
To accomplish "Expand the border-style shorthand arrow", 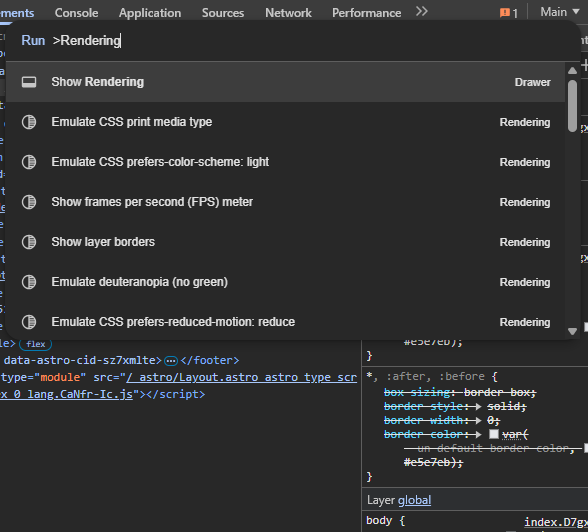I will click(x=478, y=406).
